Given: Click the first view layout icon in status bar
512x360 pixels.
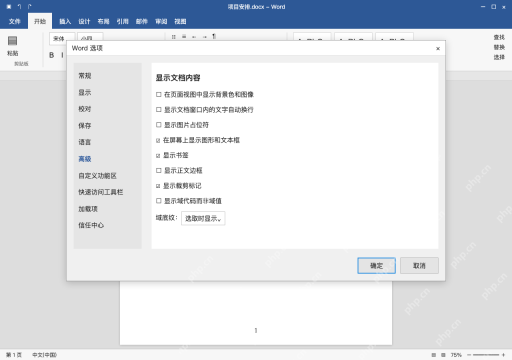Looking at the screenshot, I should click(434, 355).
